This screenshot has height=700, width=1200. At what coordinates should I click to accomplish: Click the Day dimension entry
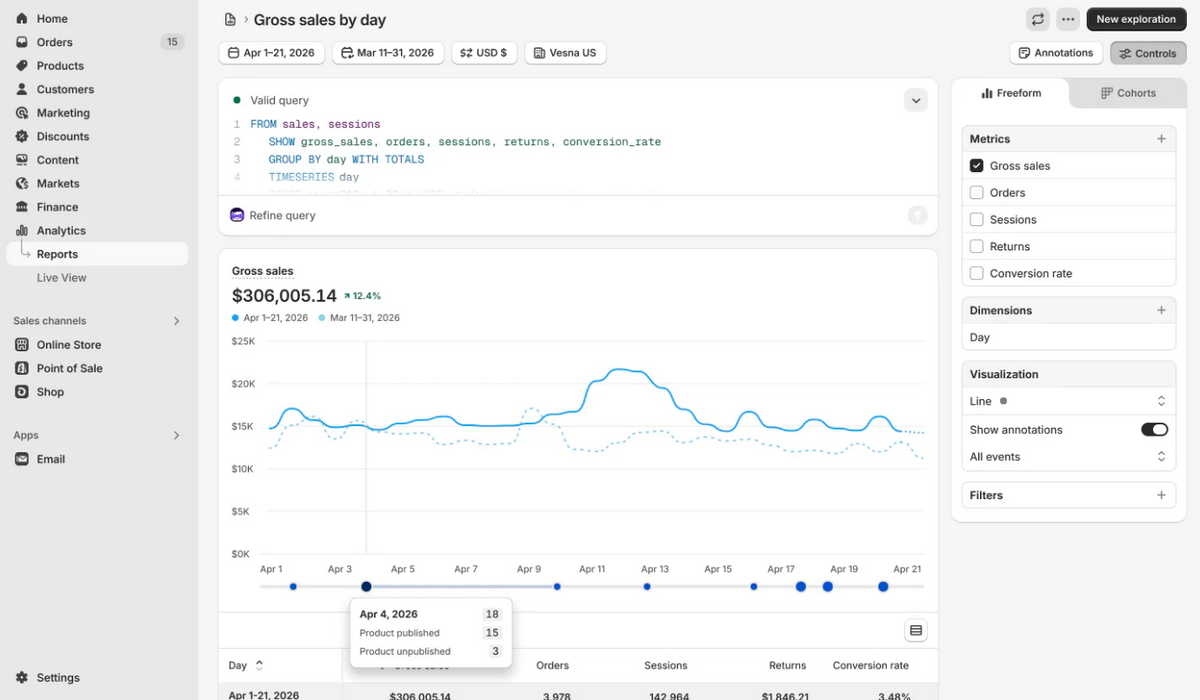coord(1068,337)
